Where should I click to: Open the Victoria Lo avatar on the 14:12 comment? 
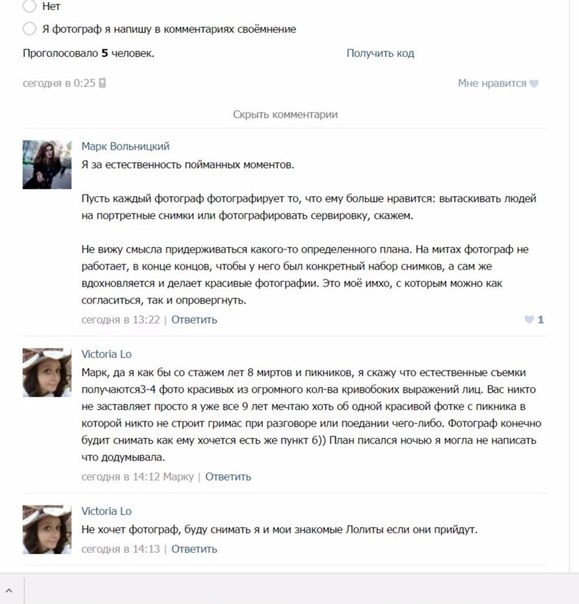[47, 372]
